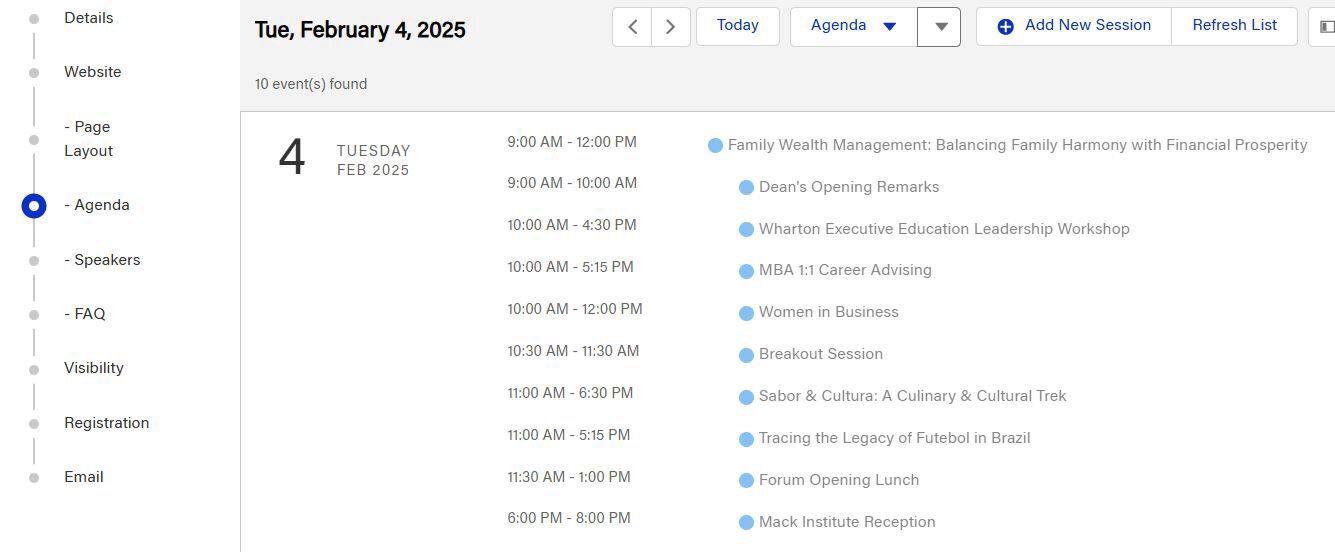This screenshot has height=552, width=1335.
Task: Click the plus icon for Add New Session
Action: pos(1006,27)
